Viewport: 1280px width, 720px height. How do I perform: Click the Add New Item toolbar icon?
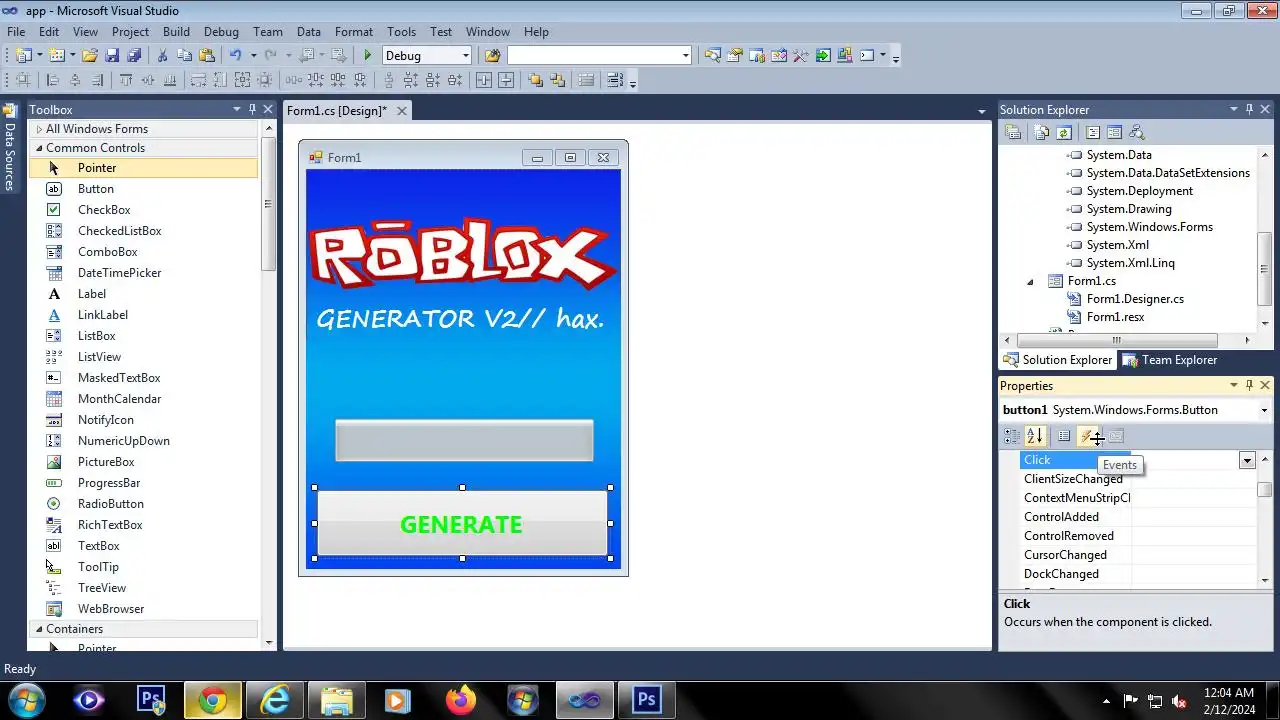coord(56,56)
